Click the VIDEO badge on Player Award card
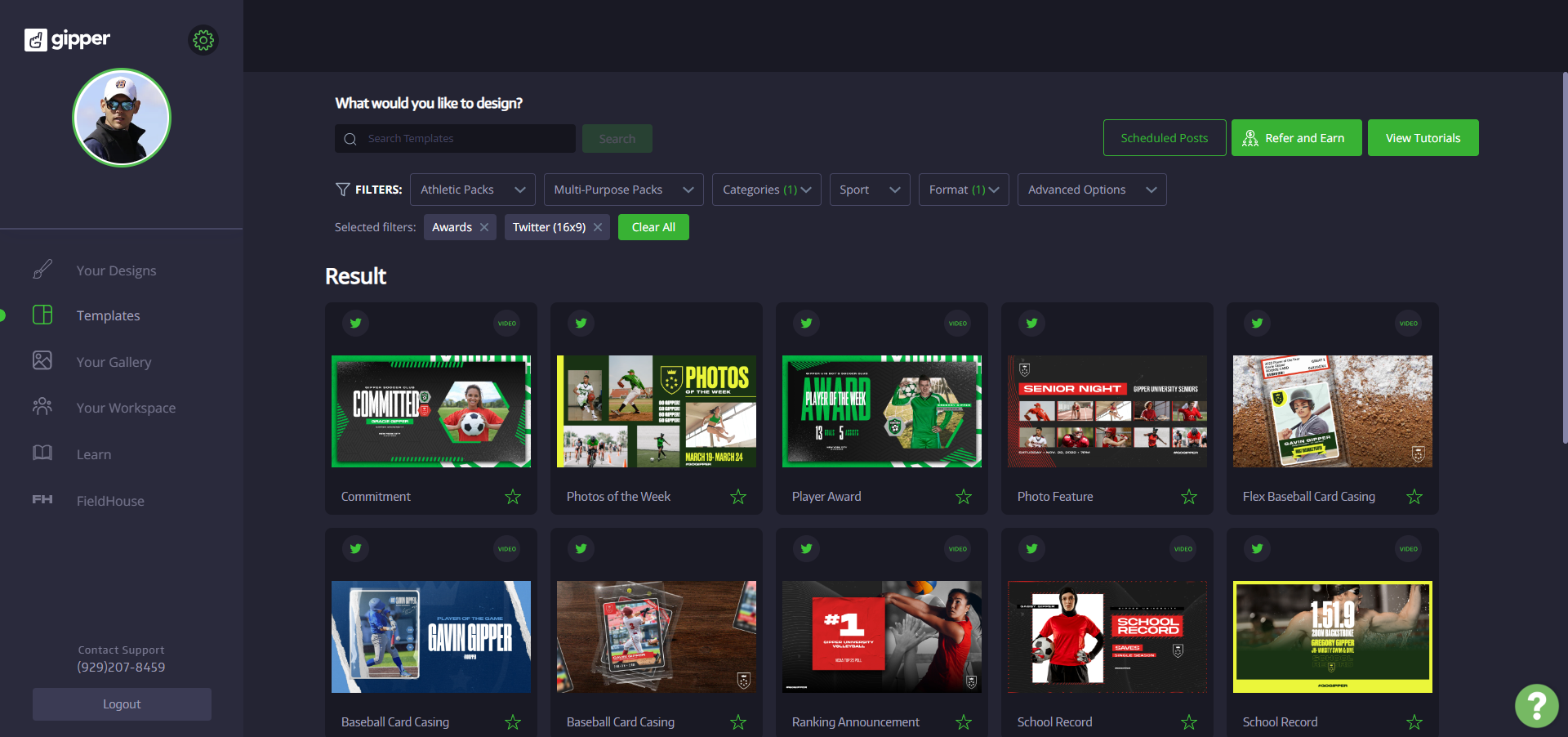This screenshot has width=1568, height=737. click(958, 324)
